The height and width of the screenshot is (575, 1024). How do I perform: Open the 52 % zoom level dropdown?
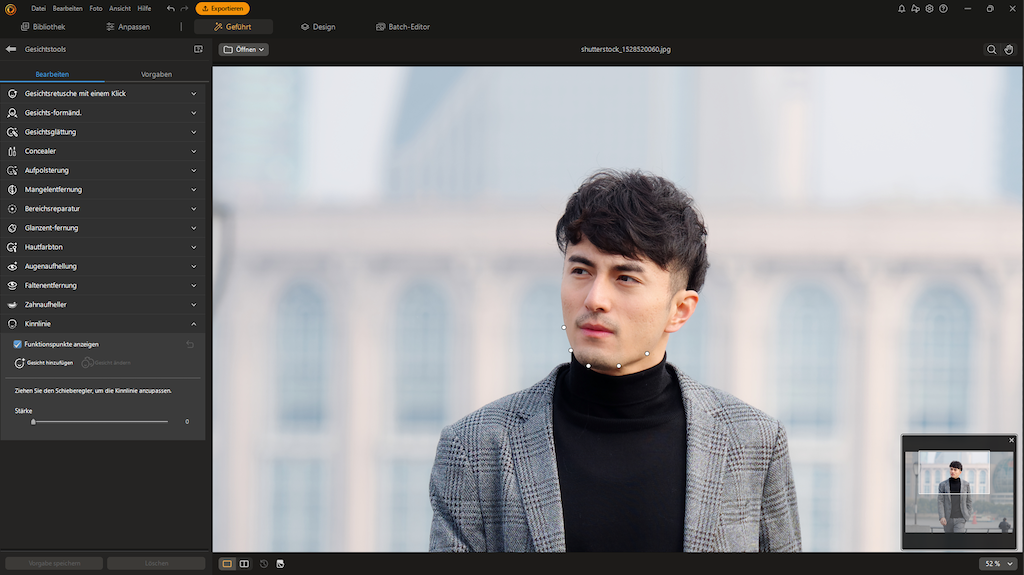995,564
